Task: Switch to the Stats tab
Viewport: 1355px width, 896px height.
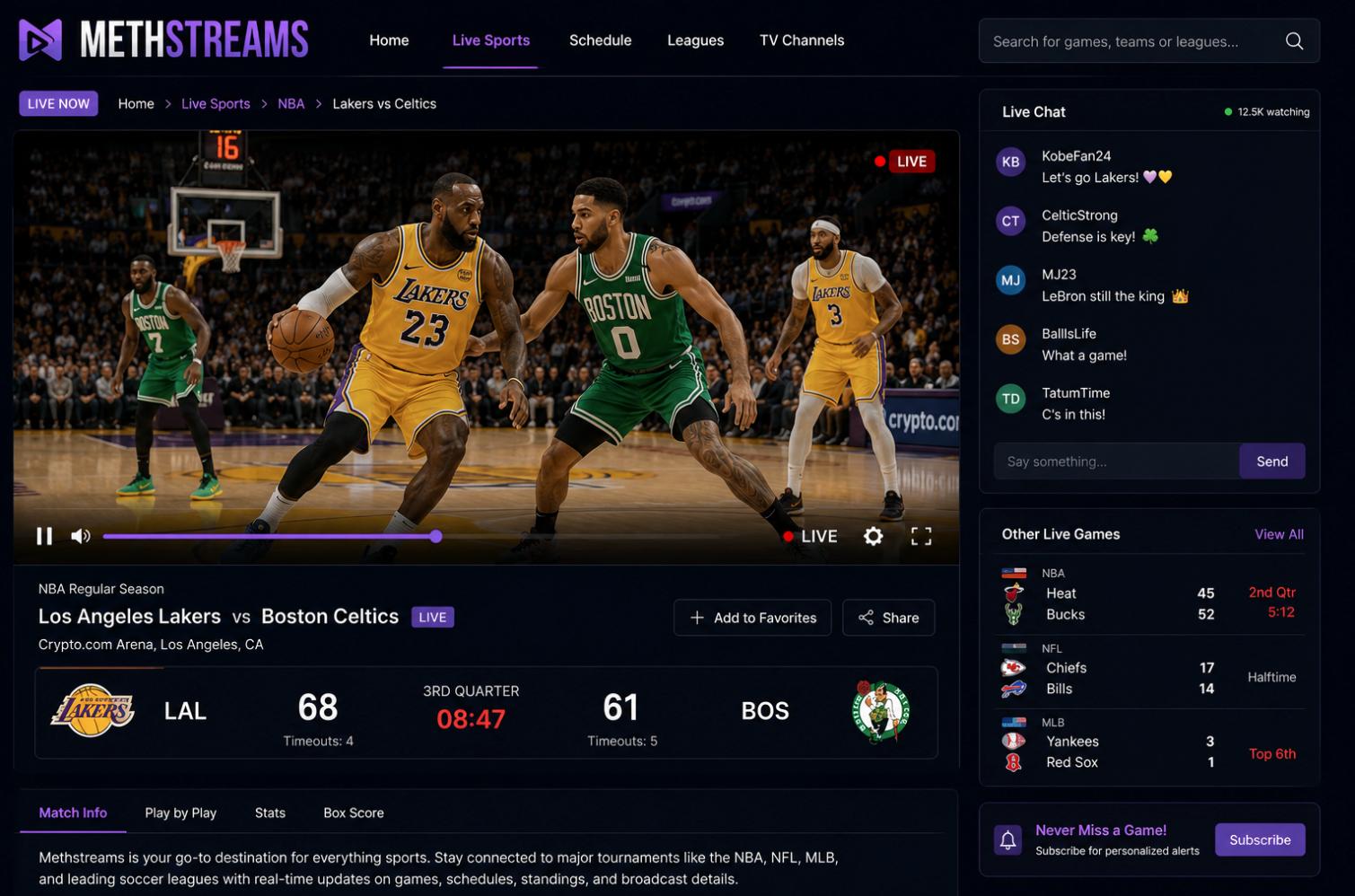Action: pos(269,813)
